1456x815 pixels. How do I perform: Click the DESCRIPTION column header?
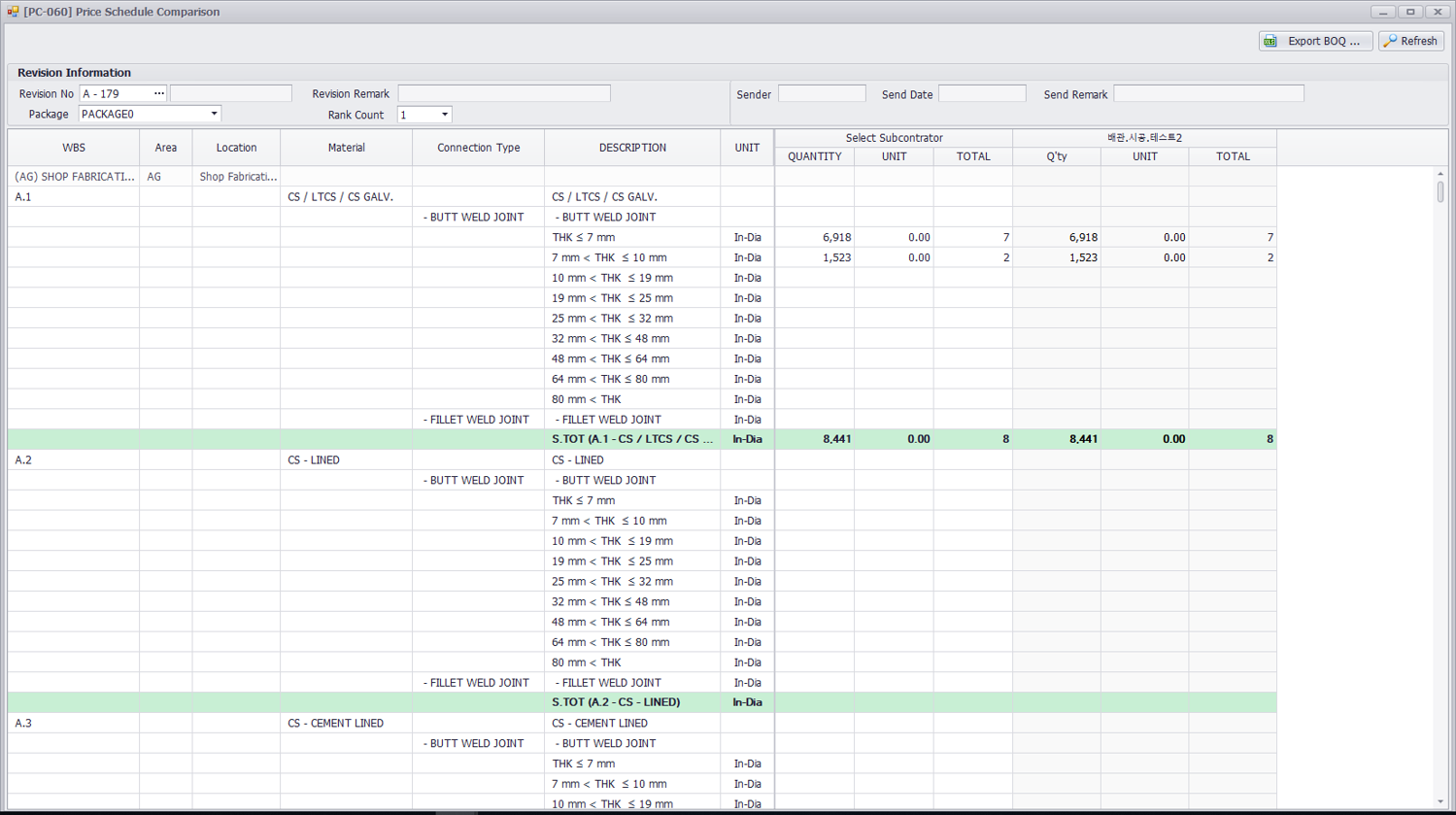[x=632, y=148]
